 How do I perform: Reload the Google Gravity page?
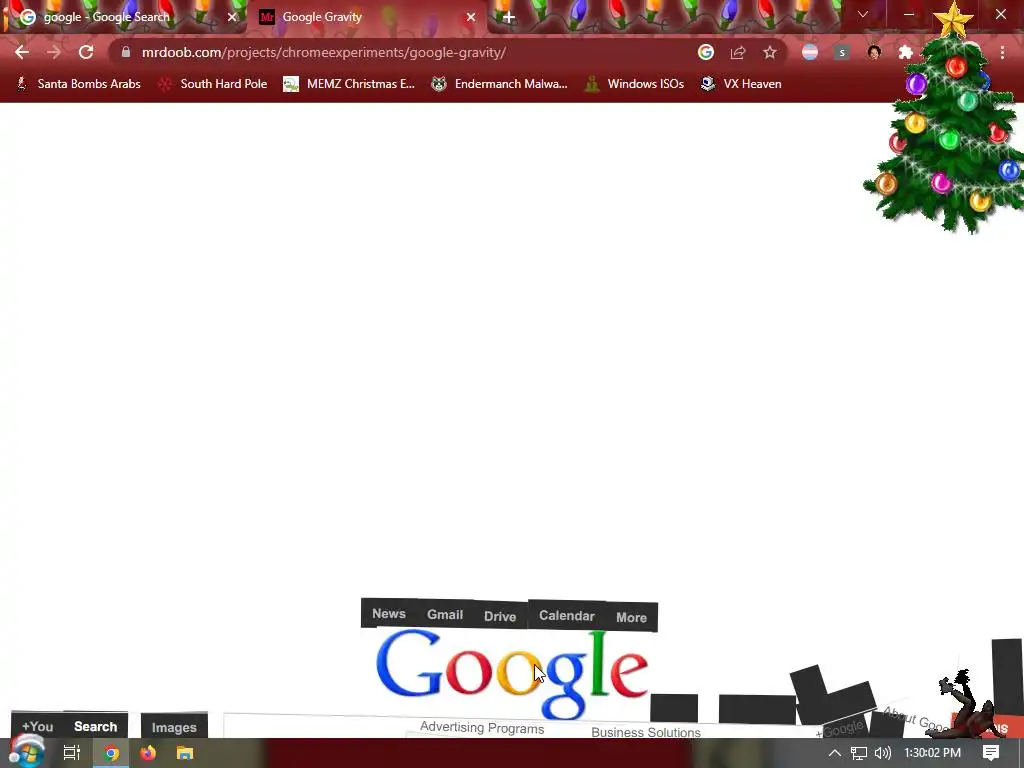coord(86,52)
